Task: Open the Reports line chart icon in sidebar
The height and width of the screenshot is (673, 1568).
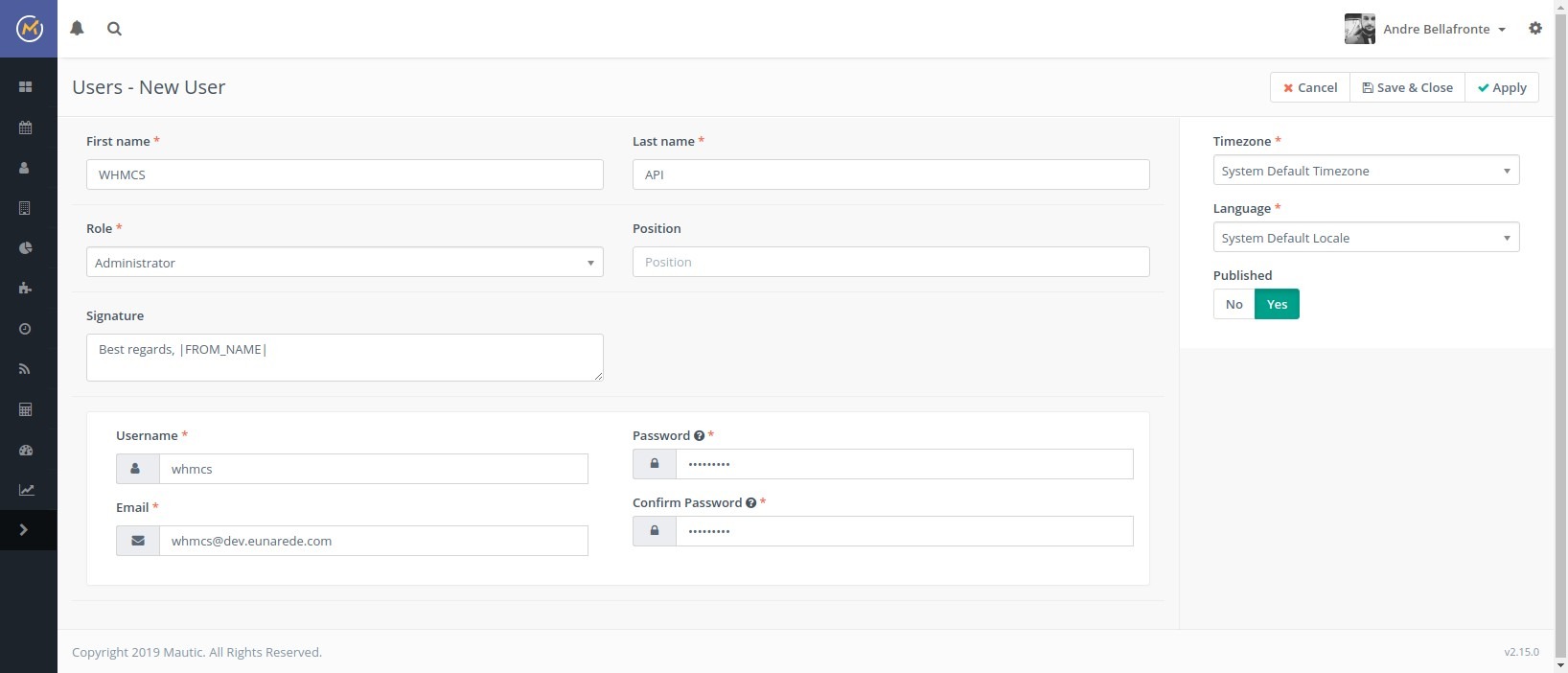Action: (x=26, y=490)
